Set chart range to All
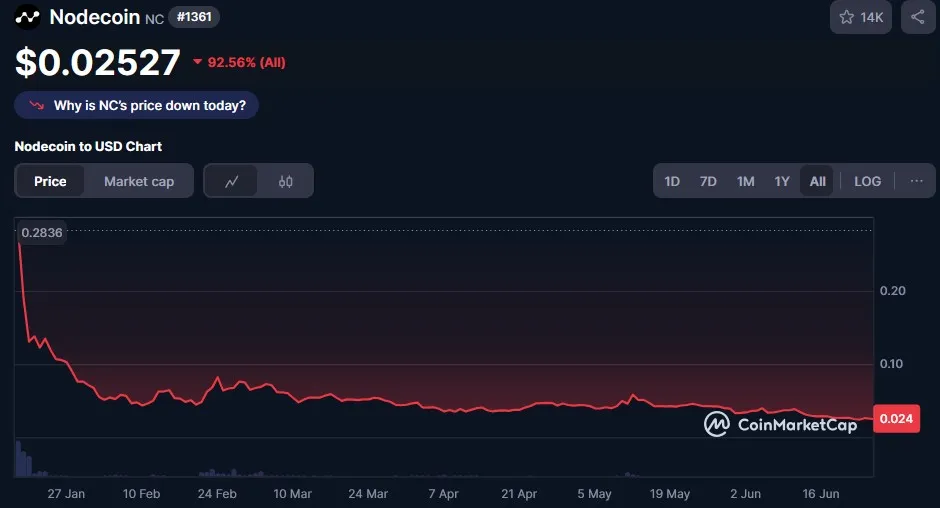Viewport: 940px width, 508px height. pyautogui.click(x=818, y=181)
